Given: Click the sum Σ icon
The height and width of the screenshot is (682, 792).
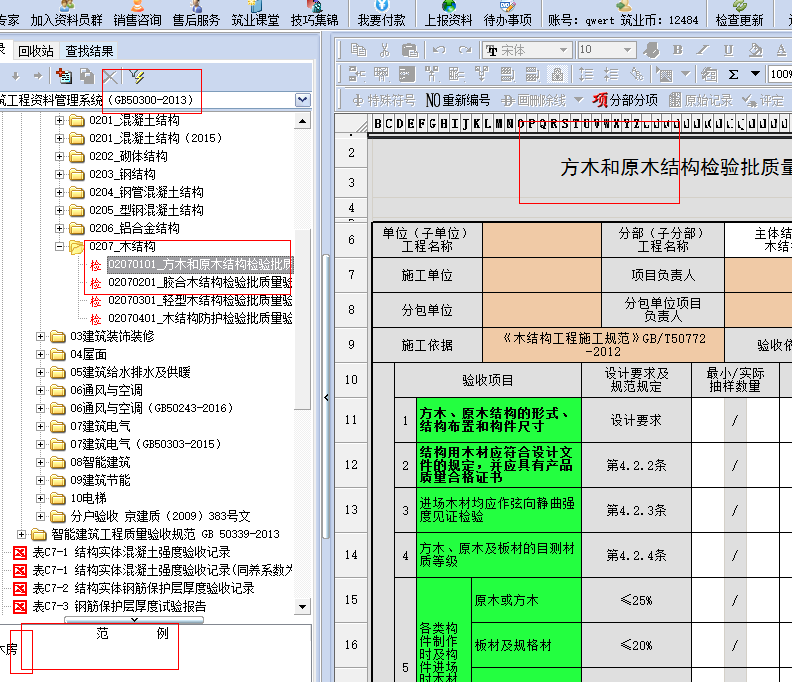Looking at the screenshot, I should coord(733,74).
